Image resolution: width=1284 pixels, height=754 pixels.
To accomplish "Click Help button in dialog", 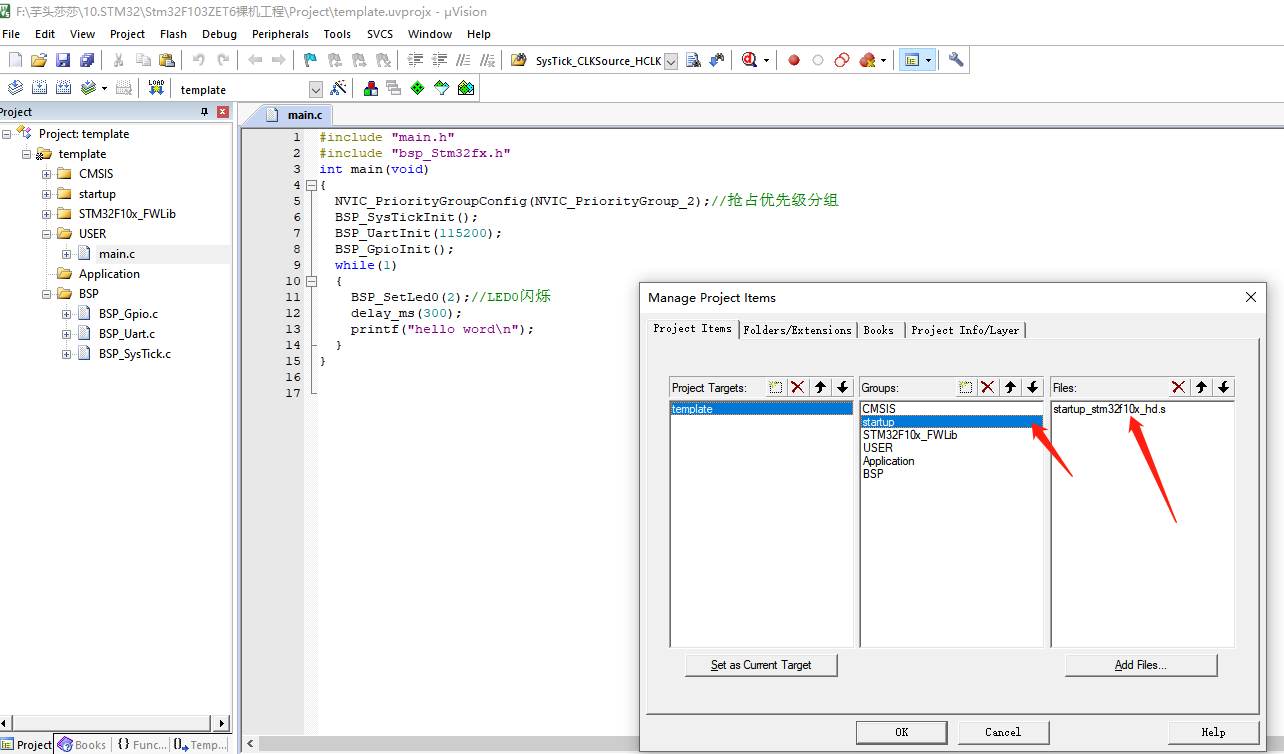I will click(x=1213, y=732).
